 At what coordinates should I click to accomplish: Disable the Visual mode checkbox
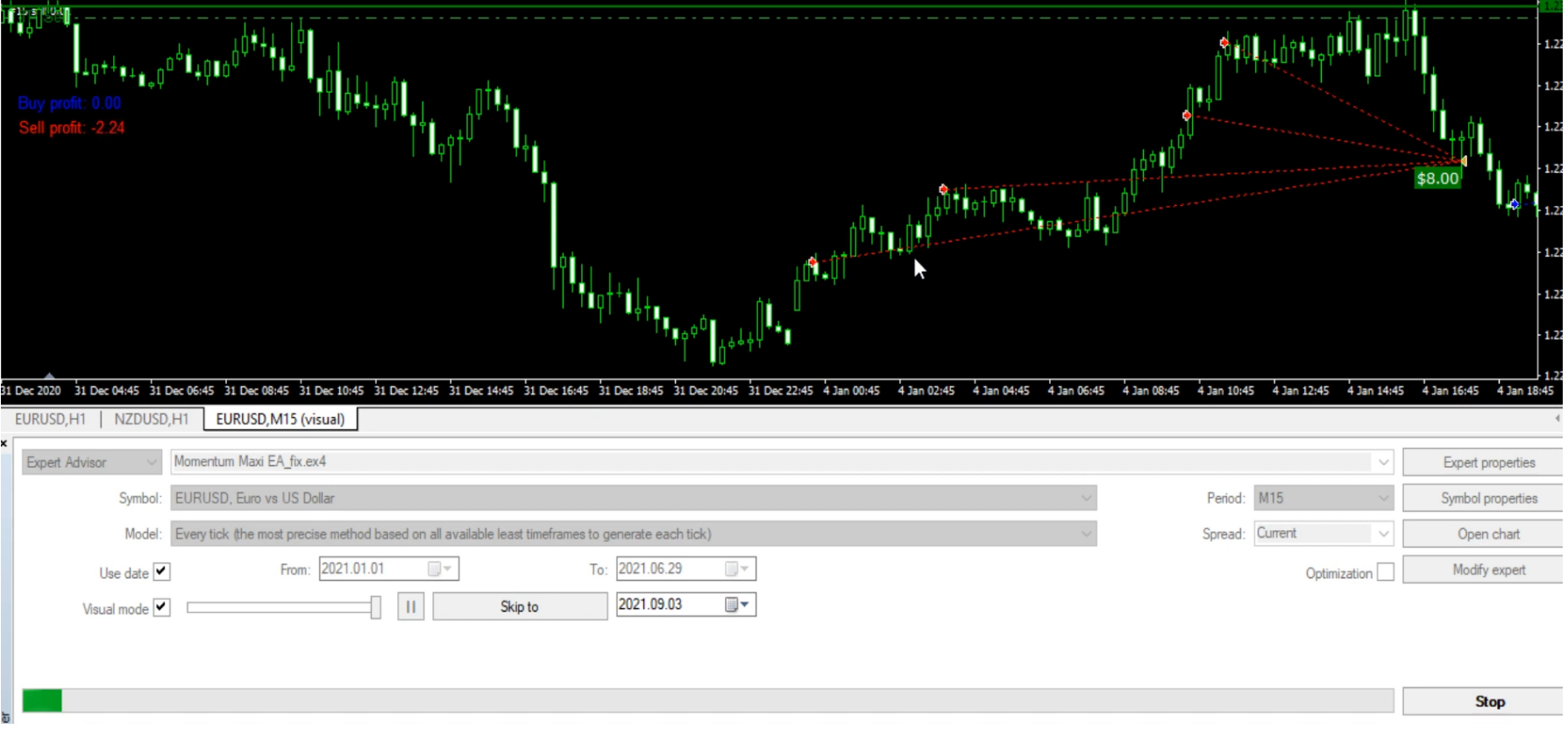coord(161,607)
